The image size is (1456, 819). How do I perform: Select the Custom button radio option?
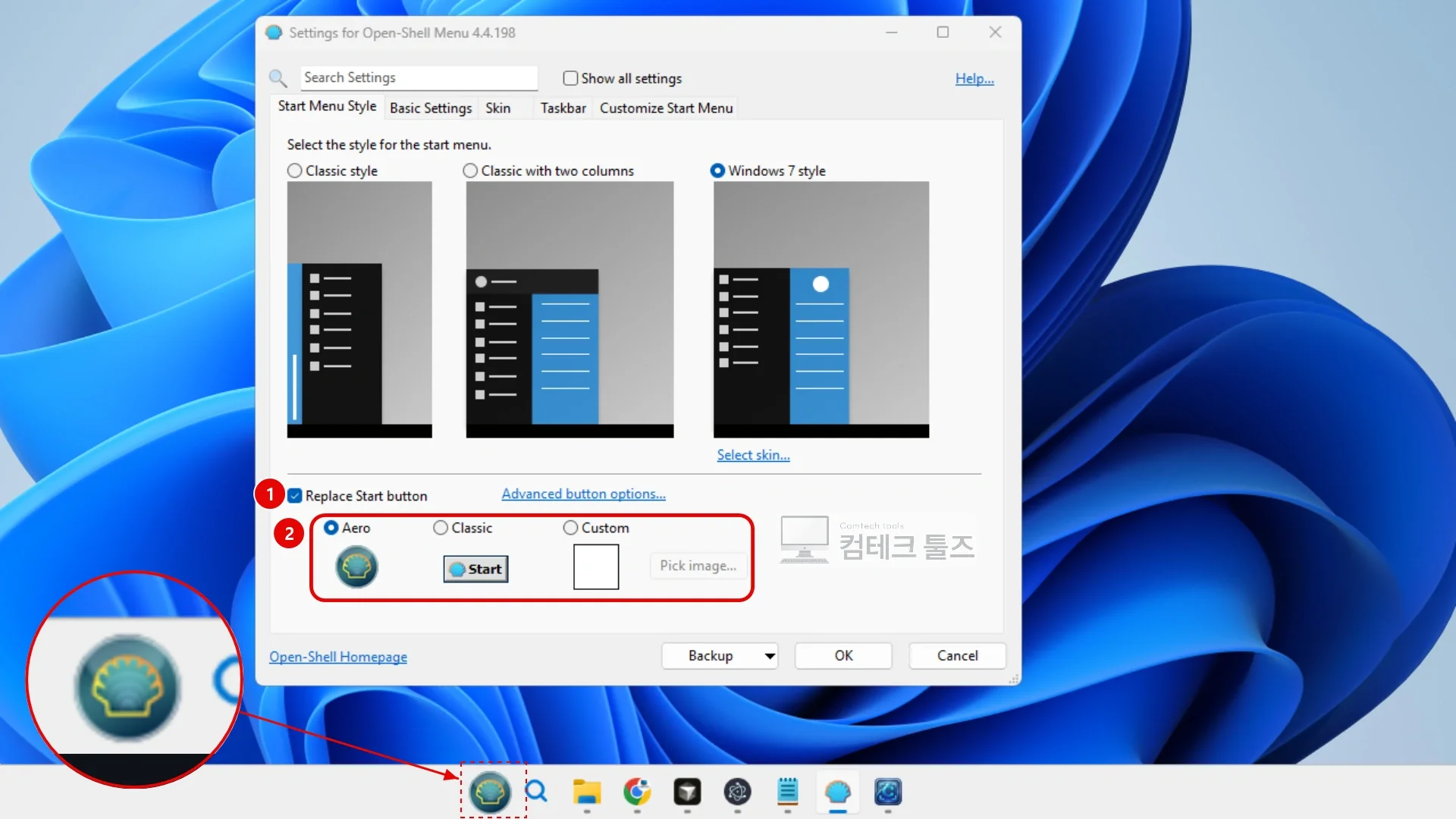tap(570, 528)
